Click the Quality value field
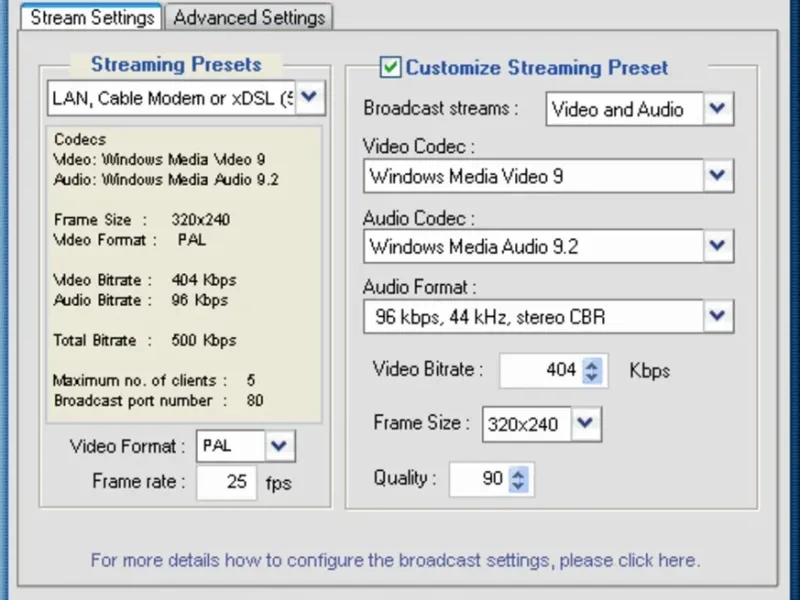800x600 pixels. [x=480, y=479]
